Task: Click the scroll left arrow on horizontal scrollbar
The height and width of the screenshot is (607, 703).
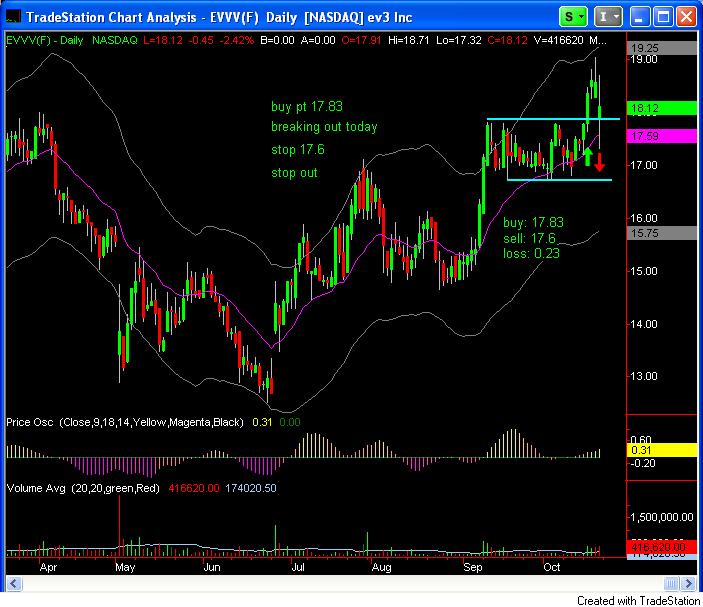Action: click(13, 583)
